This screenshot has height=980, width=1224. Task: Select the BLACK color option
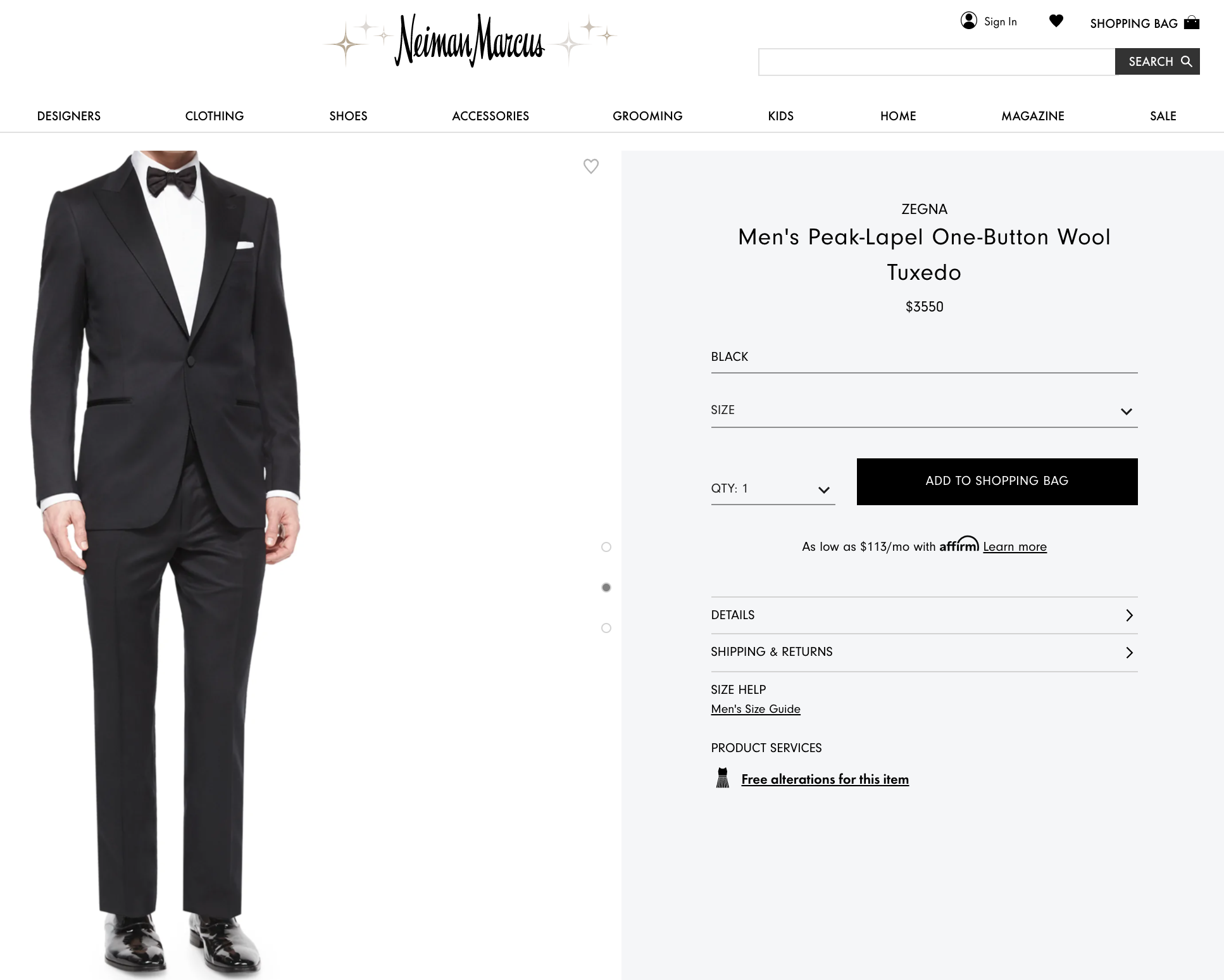(729, 356)
